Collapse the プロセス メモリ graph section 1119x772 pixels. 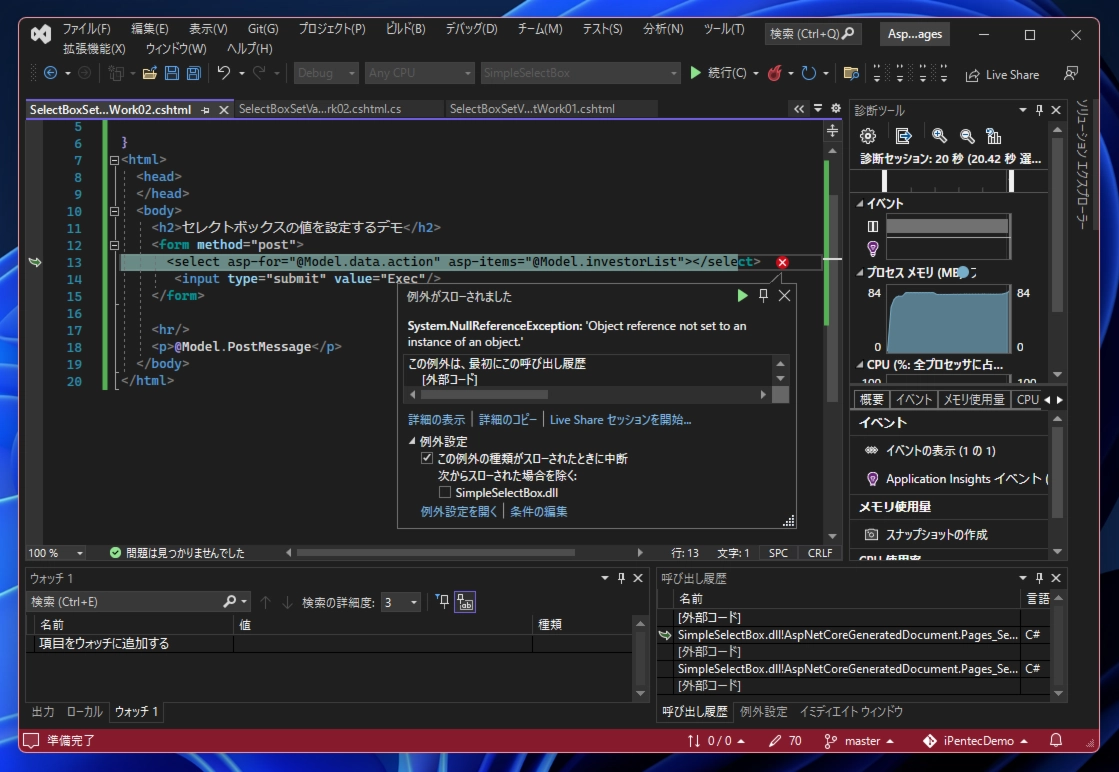pos(859,273)
